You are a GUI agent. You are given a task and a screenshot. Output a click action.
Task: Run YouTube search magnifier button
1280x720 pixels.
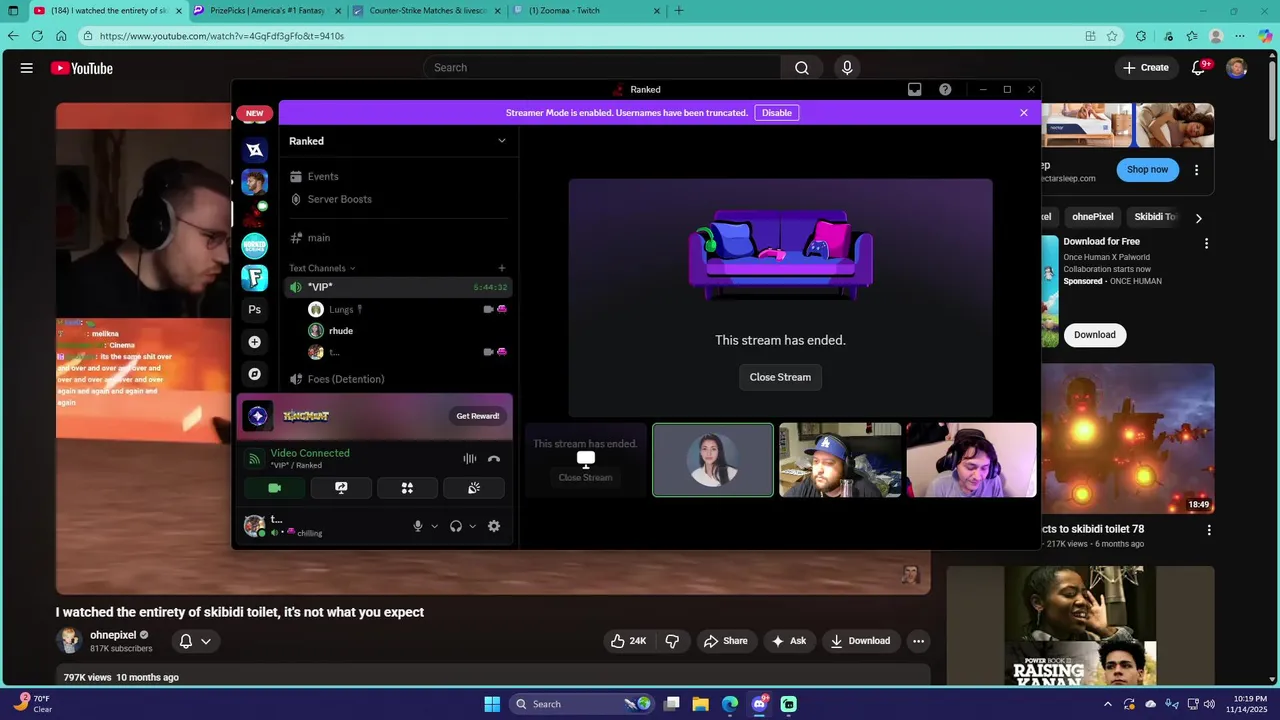802,67
